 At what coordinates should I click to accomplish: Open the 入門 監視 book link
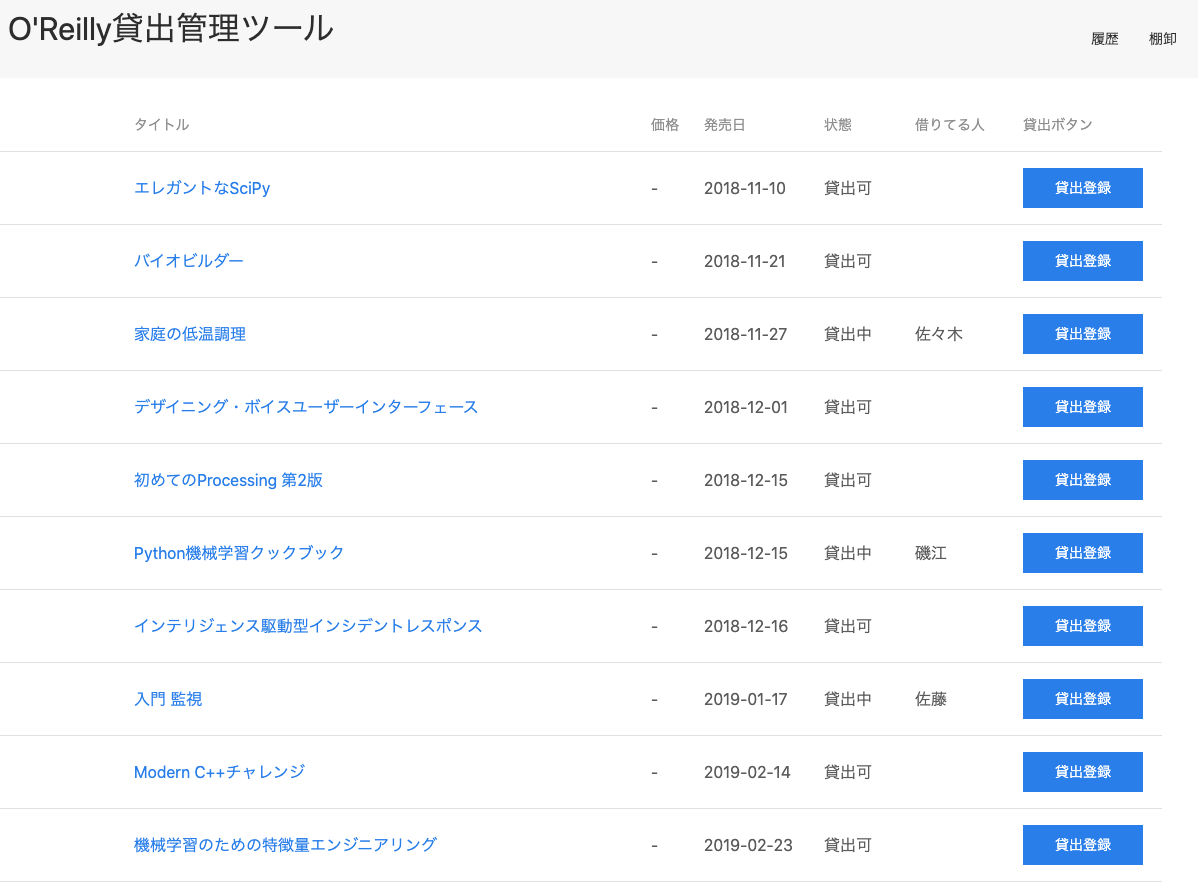tap(168, 699)
